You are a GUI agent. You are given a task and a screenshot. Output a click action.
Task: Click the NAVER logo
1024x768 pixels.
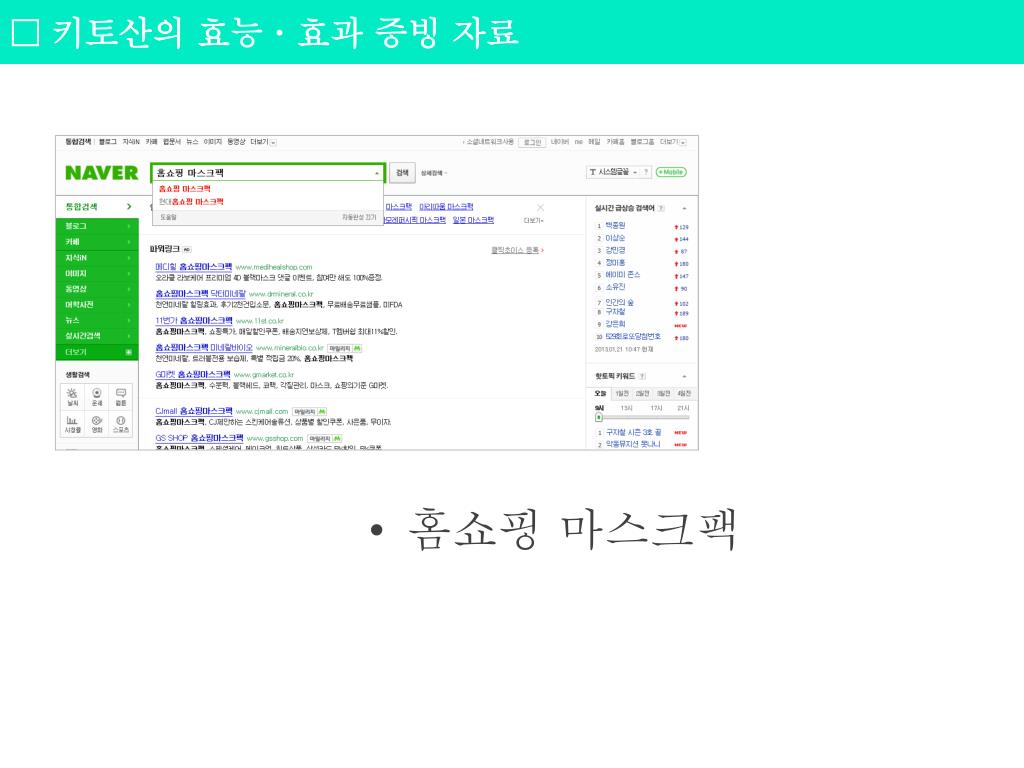pyautogui.click(x=102, y=173)
